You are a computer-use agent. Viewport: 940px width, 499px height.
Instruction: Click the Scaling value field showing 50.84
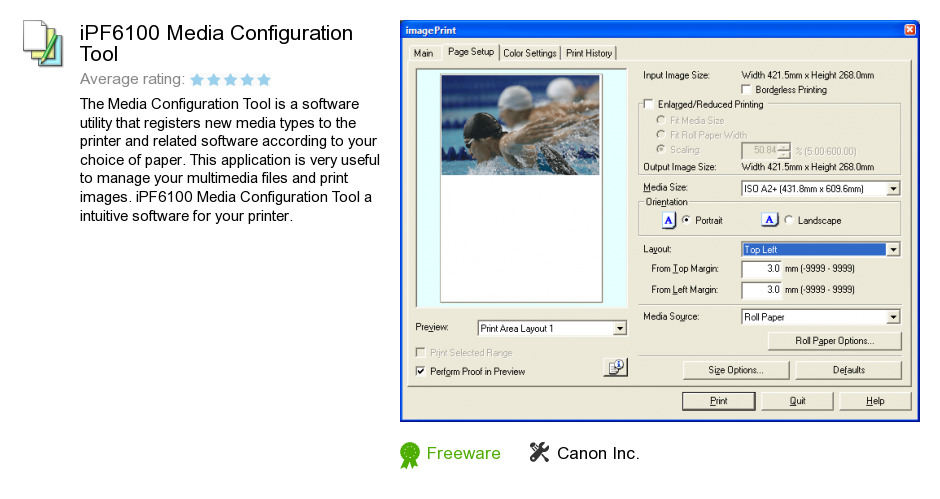(x=760, y=151)
